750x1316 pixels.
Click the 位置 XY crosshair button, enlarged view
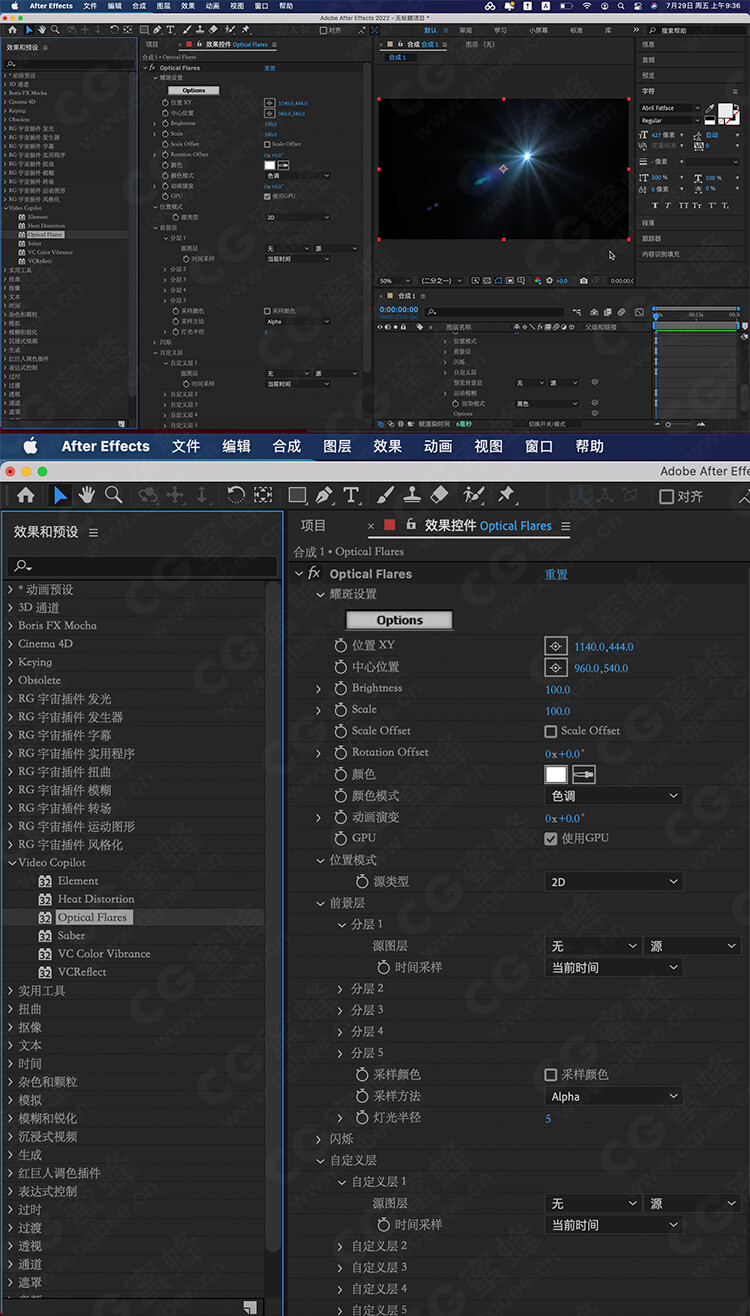[555, 646]
